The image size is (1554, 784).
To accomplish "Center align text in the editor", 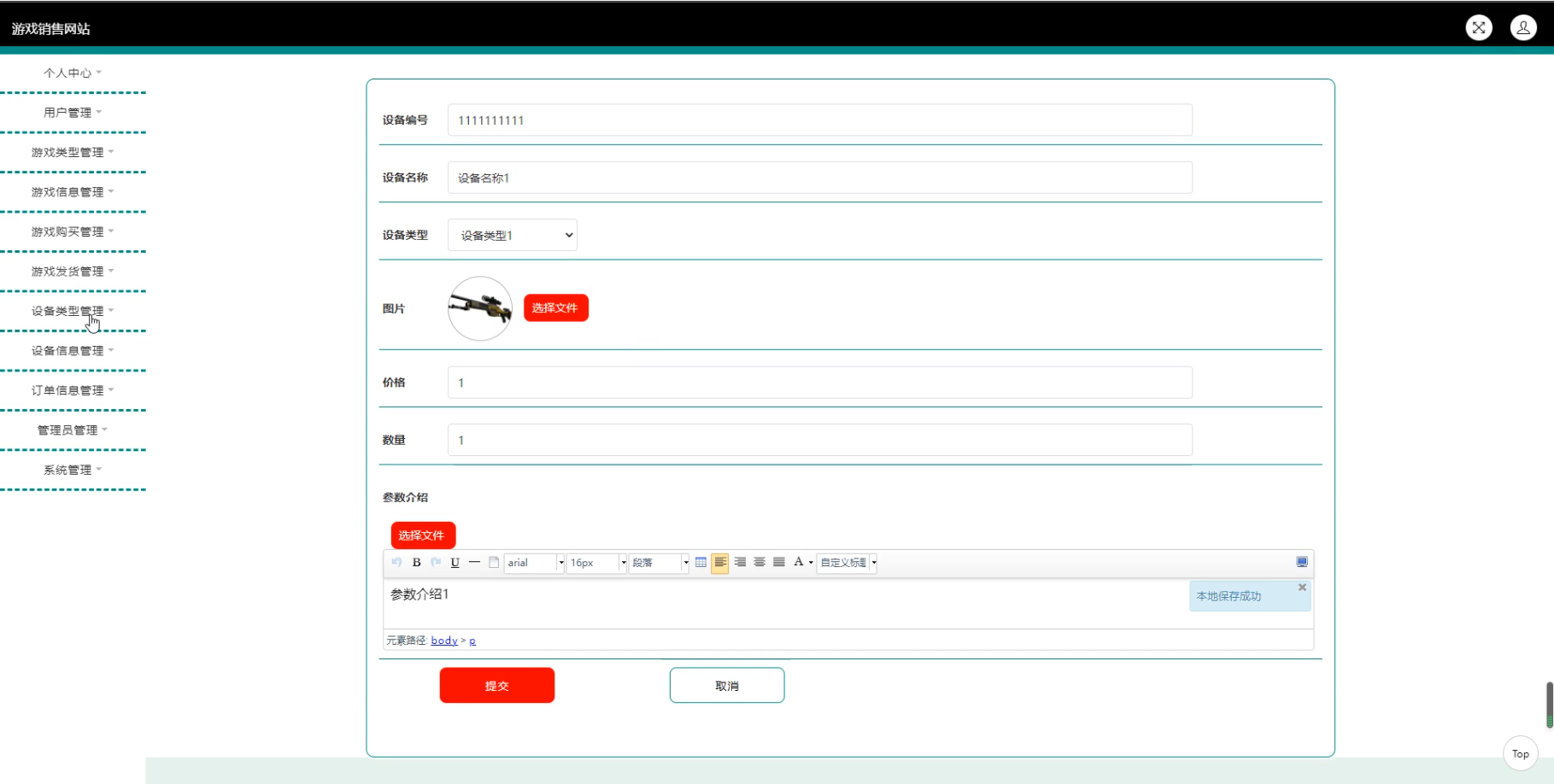I will point(759,562).
